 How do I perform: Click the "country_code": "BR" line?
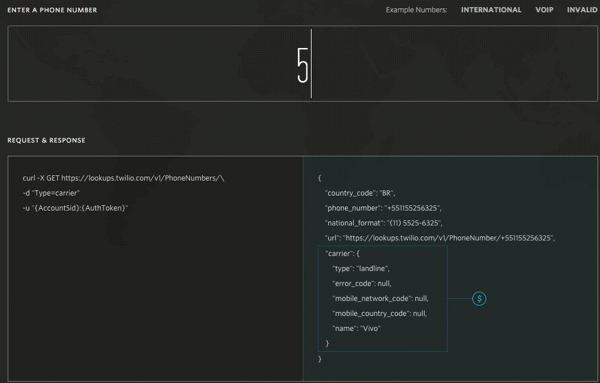(x=360, y=193)
